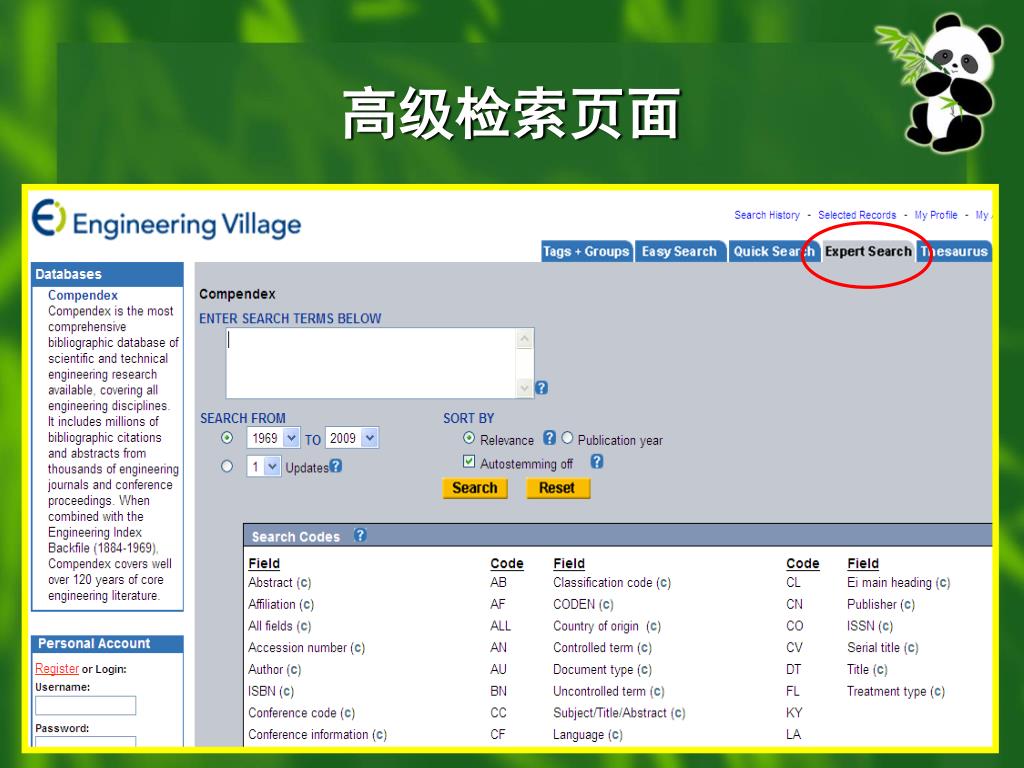Viewport: 1024px width, 768px height.
Task: Click the (c) link beside Treatment type
Action: (x=938, y=691)
